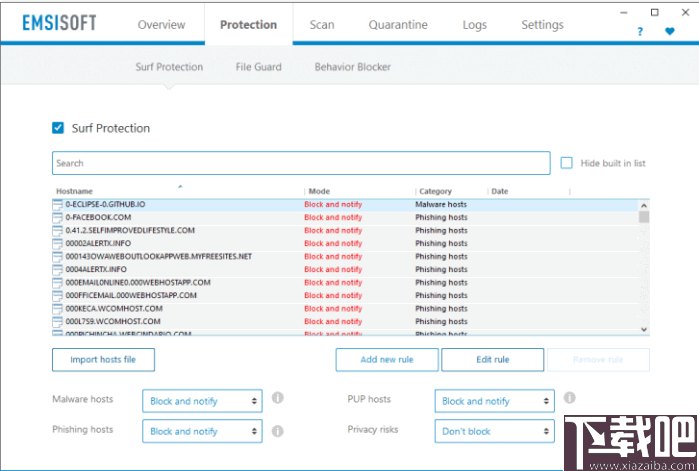Viewport: 699px width, 471px height.
Task: Click the Malware hosts category cell
Action: pos(441,205)
